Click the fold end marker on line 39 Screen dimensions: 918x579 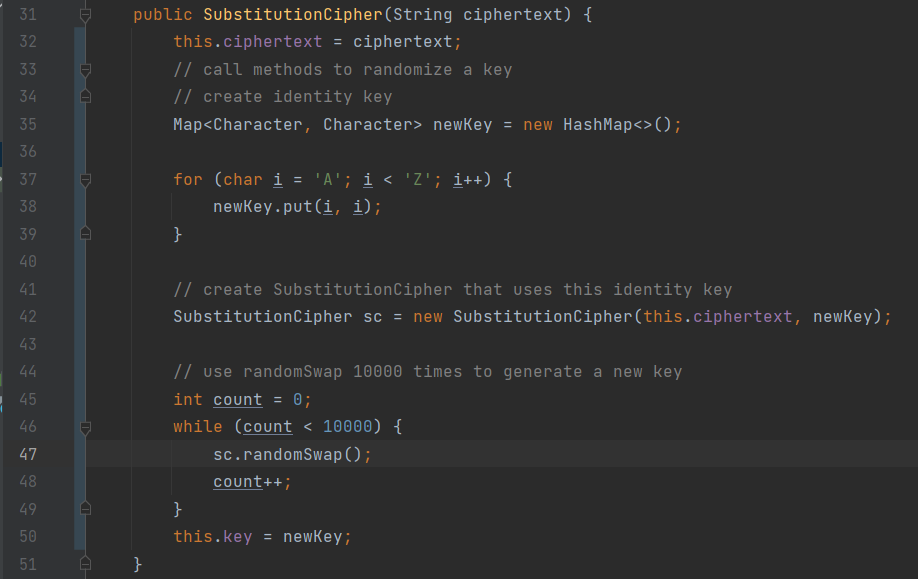(85, 234)
